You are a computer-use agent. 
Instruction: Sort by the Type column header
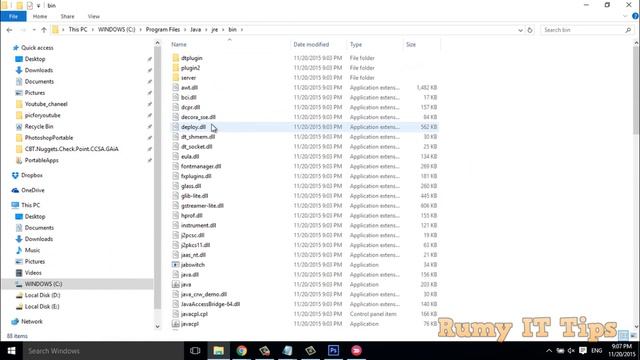(x=356, y=44)
